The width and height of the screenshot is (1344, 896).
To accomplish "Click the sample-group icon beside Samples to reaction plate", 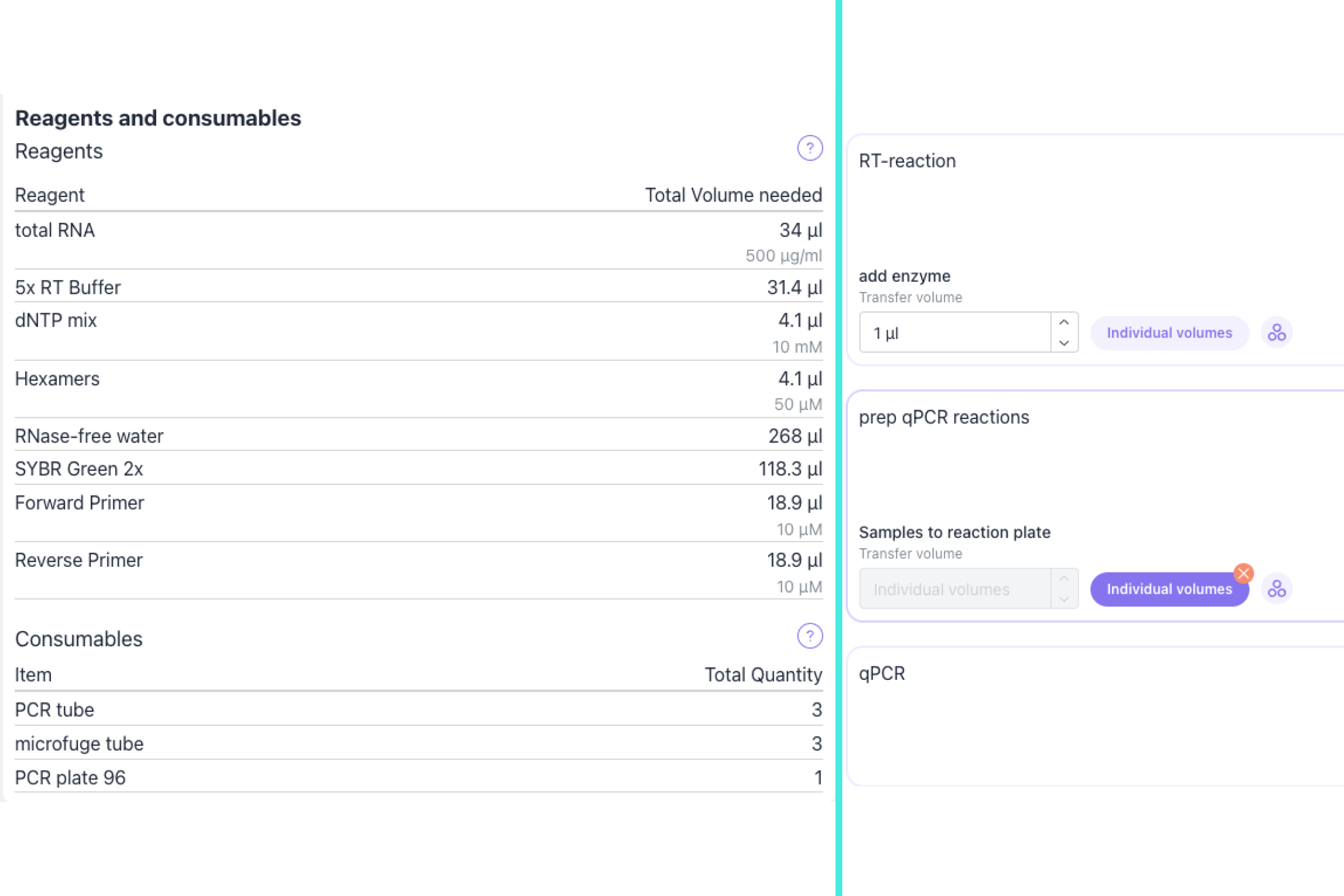I will (x=1277, y=588).
